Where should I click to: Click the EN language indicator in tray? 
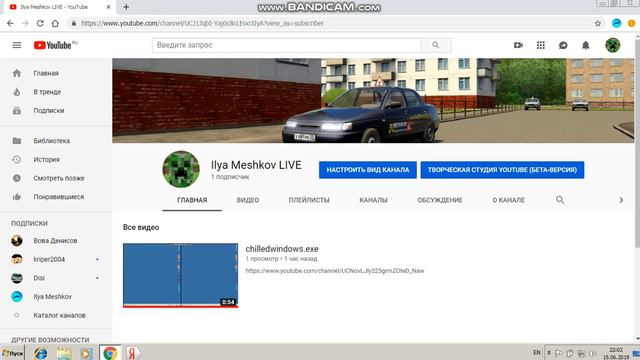coord(537,353)
